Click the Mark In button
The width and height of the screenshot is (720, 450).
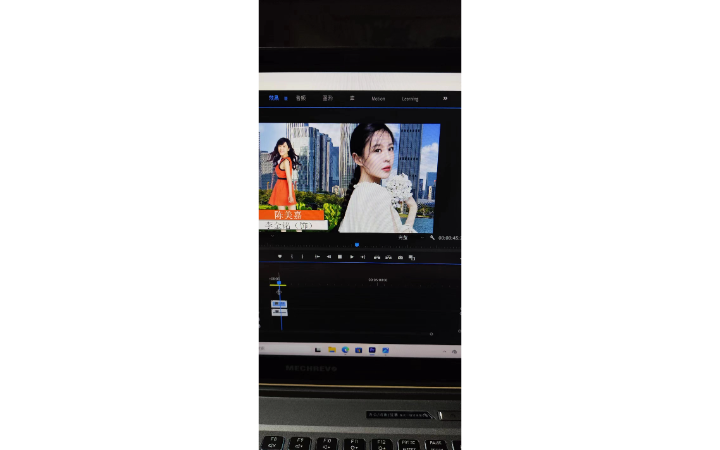tap(292, 257)
